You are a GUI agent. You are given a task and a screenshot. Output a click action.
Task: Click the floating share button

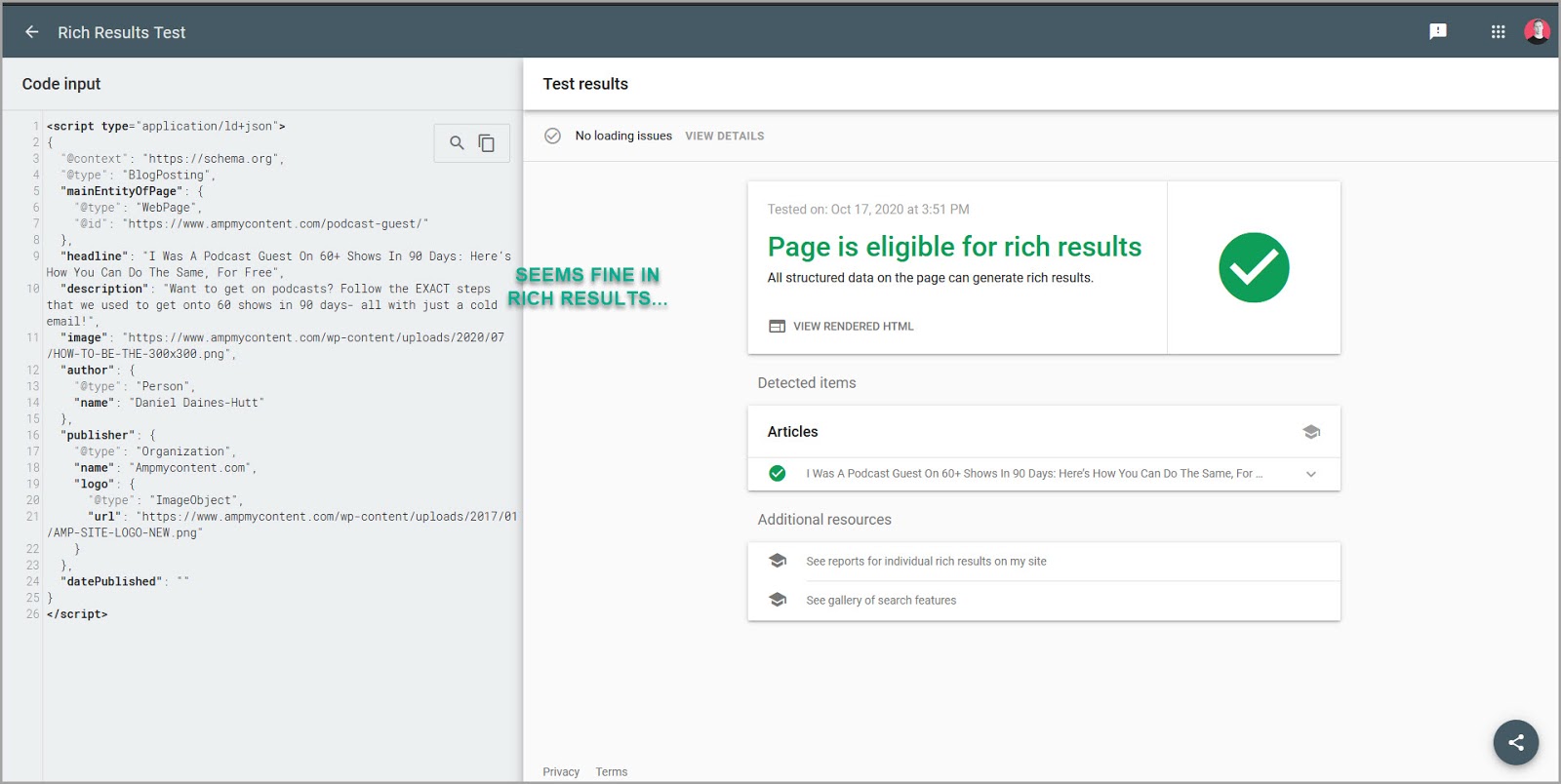[1515, 742]
